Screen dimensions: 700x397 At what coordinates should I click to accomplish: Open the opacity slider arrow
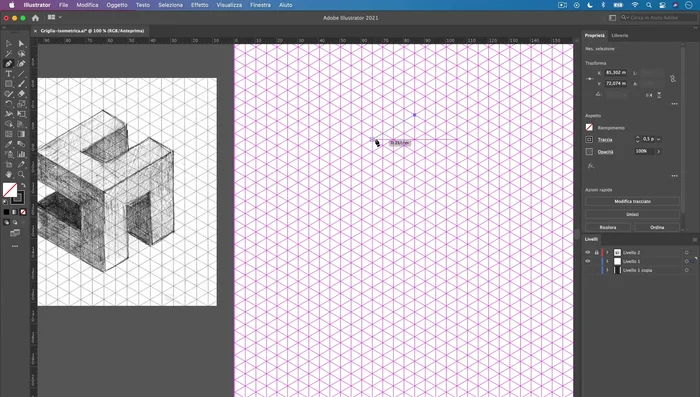pos(658,151)
